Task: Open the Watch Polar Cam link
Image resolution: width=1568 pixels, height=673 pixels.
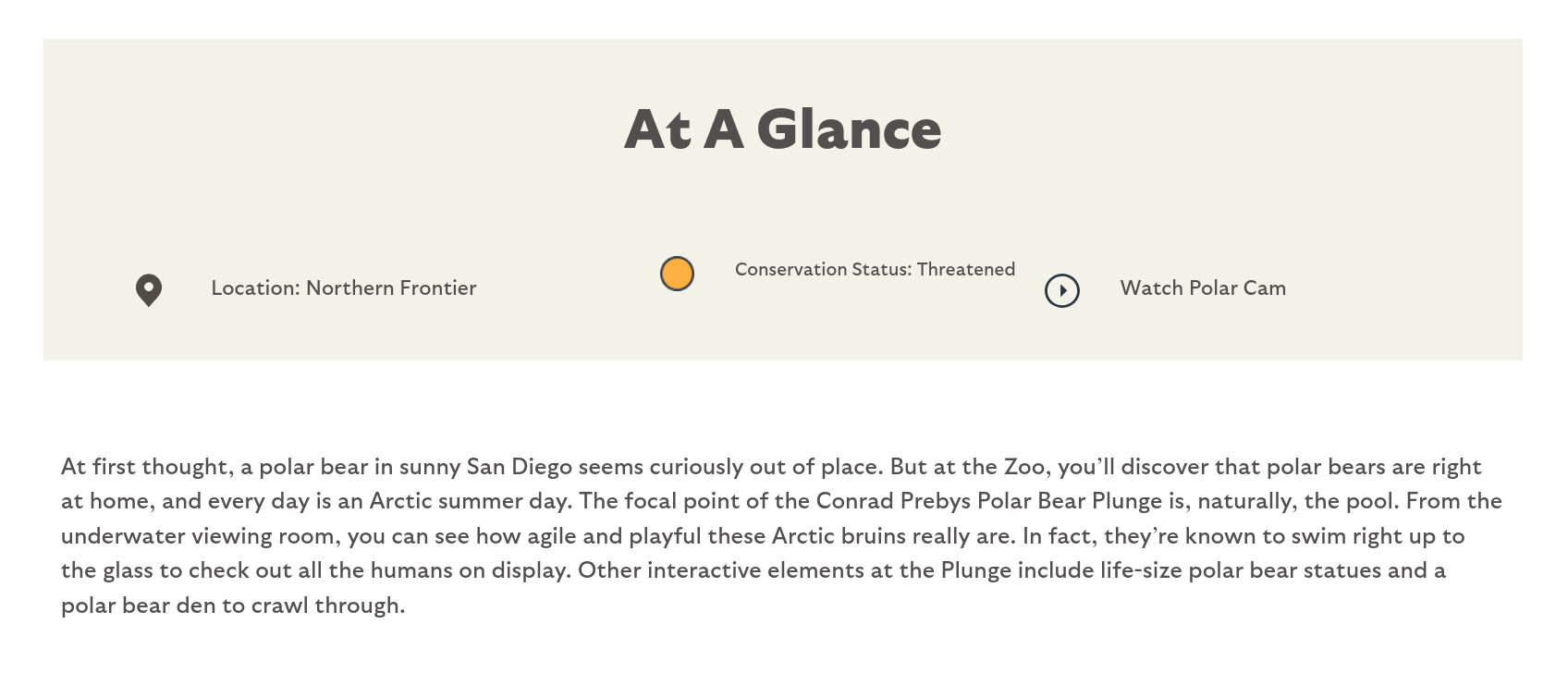Action: [1203, 288]
